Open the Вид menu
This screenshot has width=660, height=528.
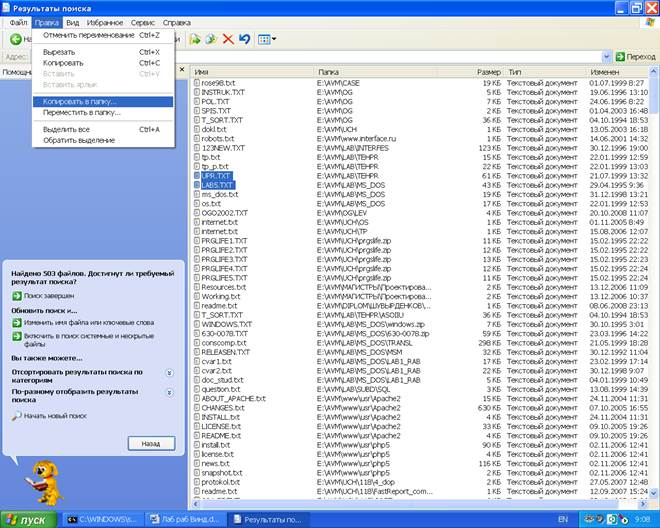coord(72,23)
